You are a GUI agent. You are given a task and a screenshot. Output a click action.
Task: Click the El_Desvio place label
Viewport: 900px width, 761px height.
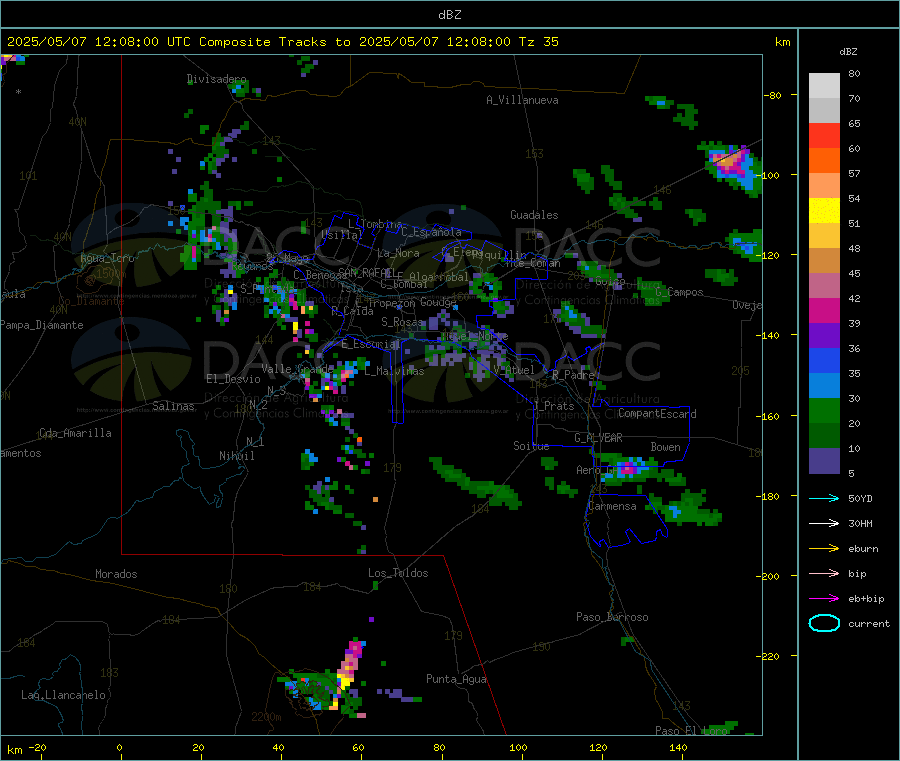pyautogui.click(x=233, y=379)
